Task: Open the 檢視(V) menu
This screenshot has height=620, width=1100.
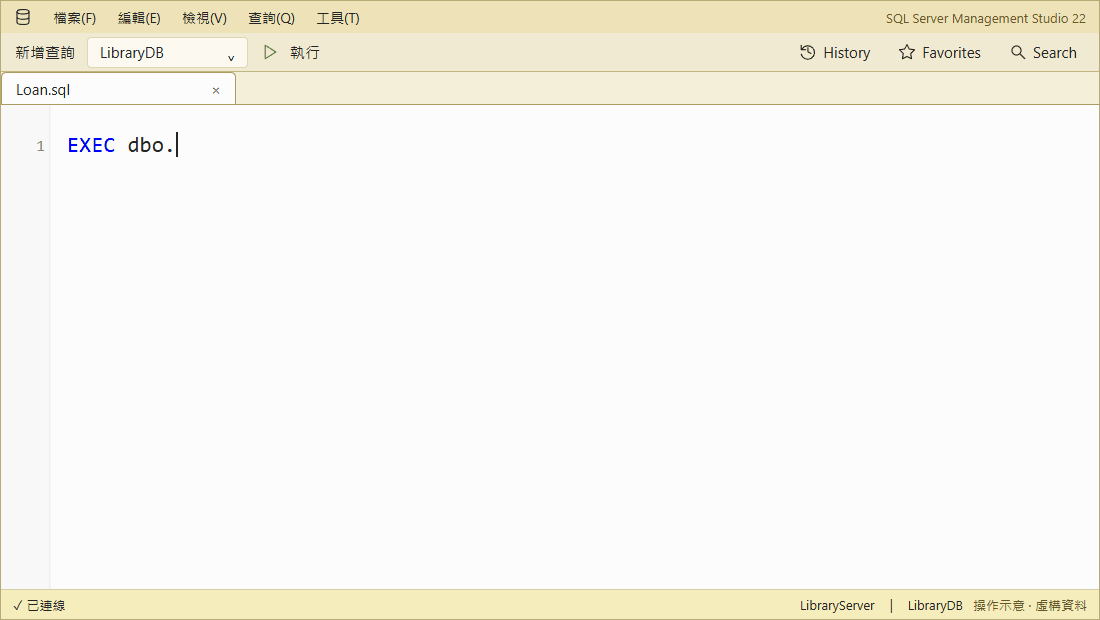Action: (204, 18)
